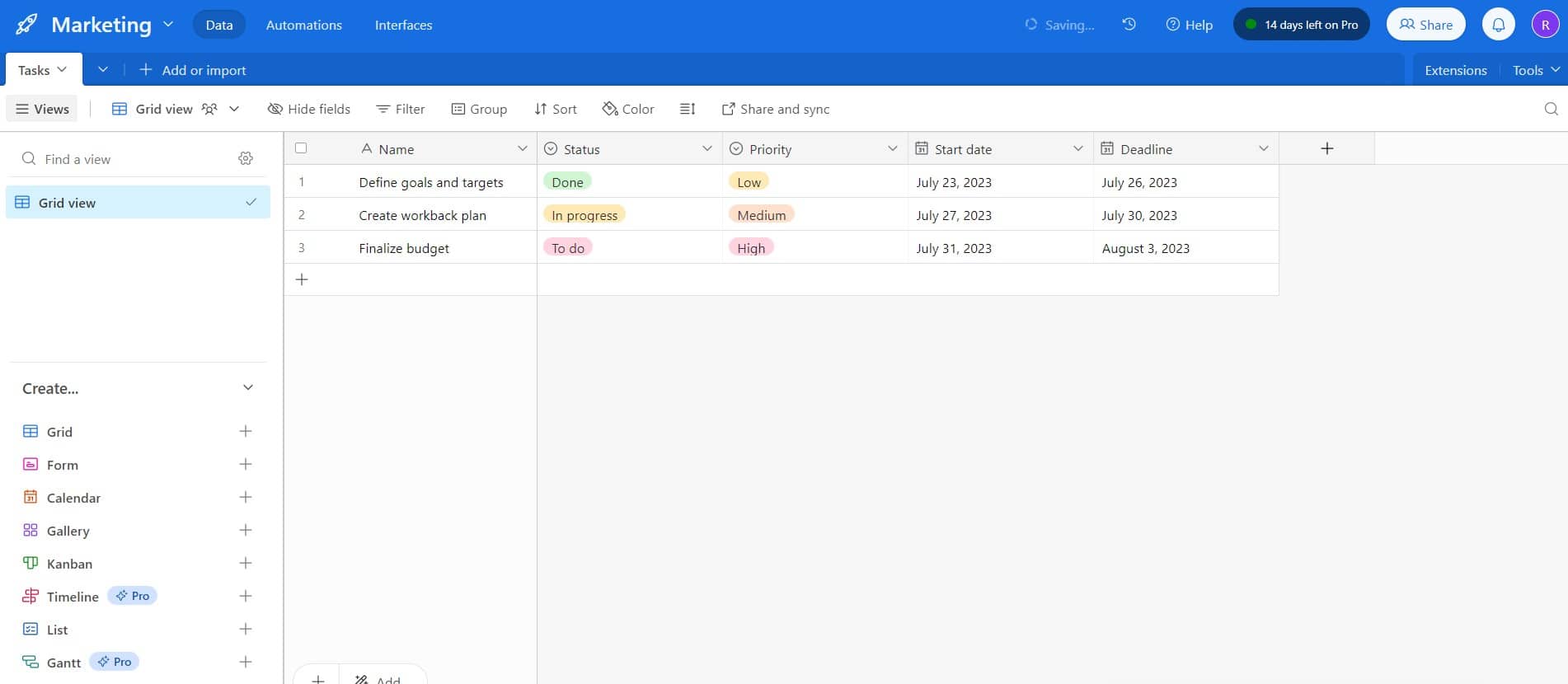Open Name field menu arrow
Screen dimensions: 1568x684
[x=522, y=148]
